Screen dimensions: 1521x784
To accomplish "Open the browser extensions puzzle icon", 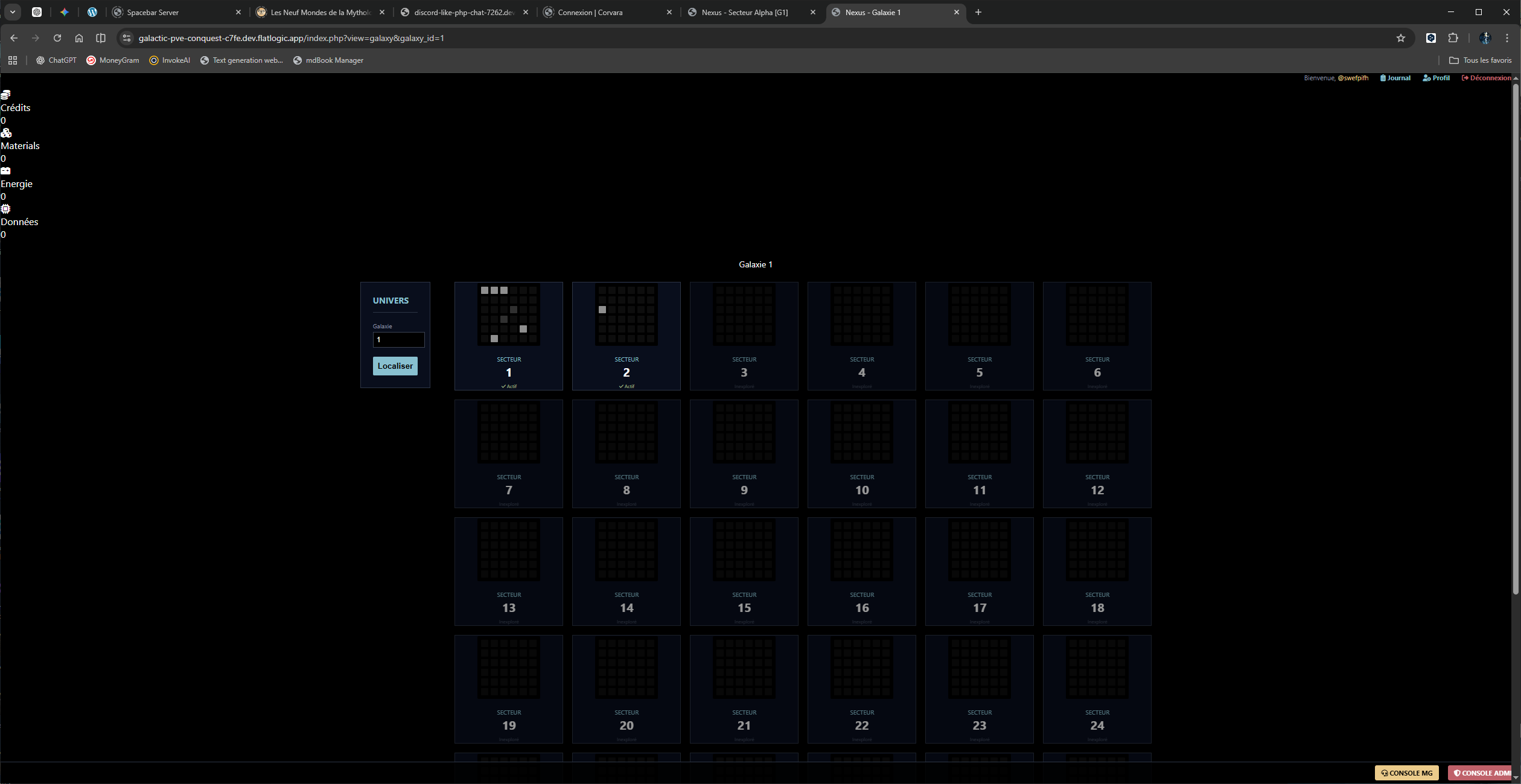I will pyautogui.click(x=1453, y=38).
